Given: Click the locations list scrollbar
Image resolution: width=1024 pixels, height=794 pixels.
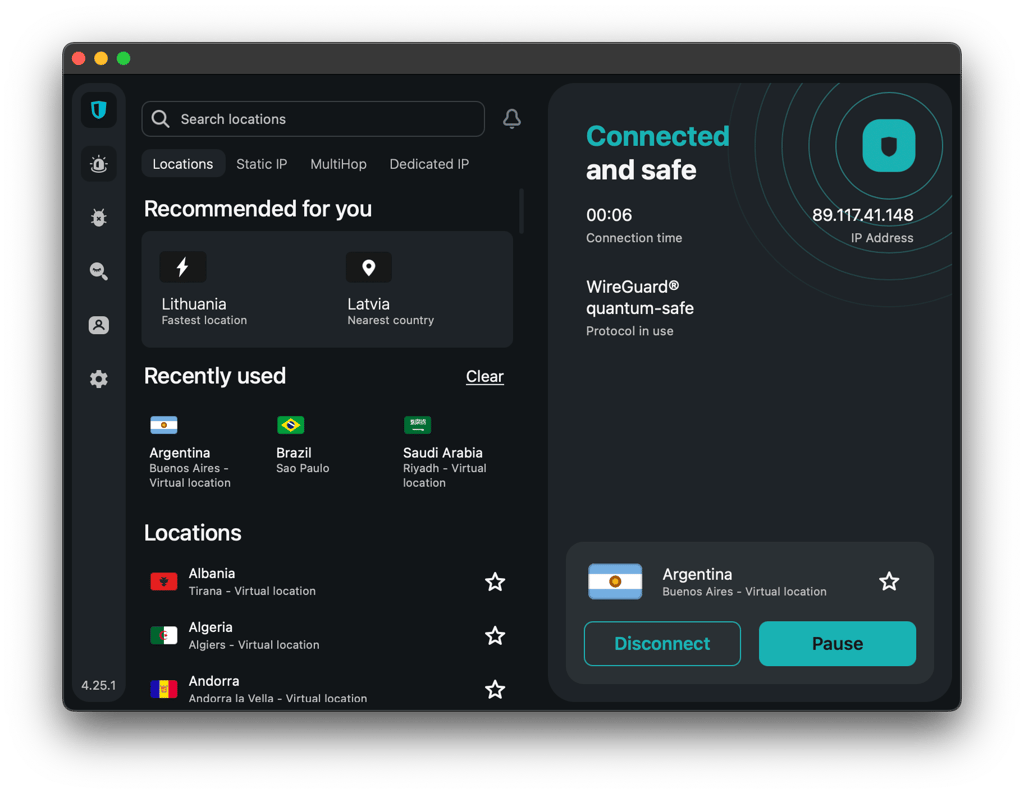Looking at the screenshot, I should click(521, 211).
